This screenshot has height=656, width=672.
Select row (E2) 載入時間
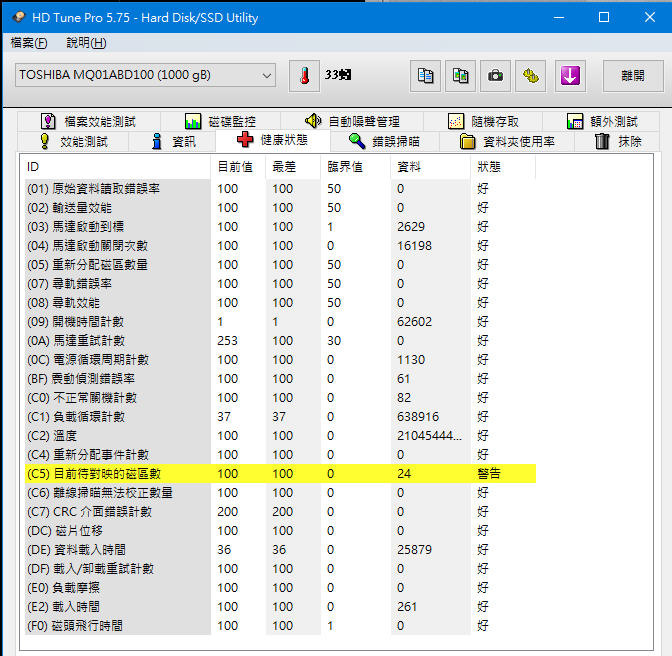pyautogui.click(x=280, y=607)
